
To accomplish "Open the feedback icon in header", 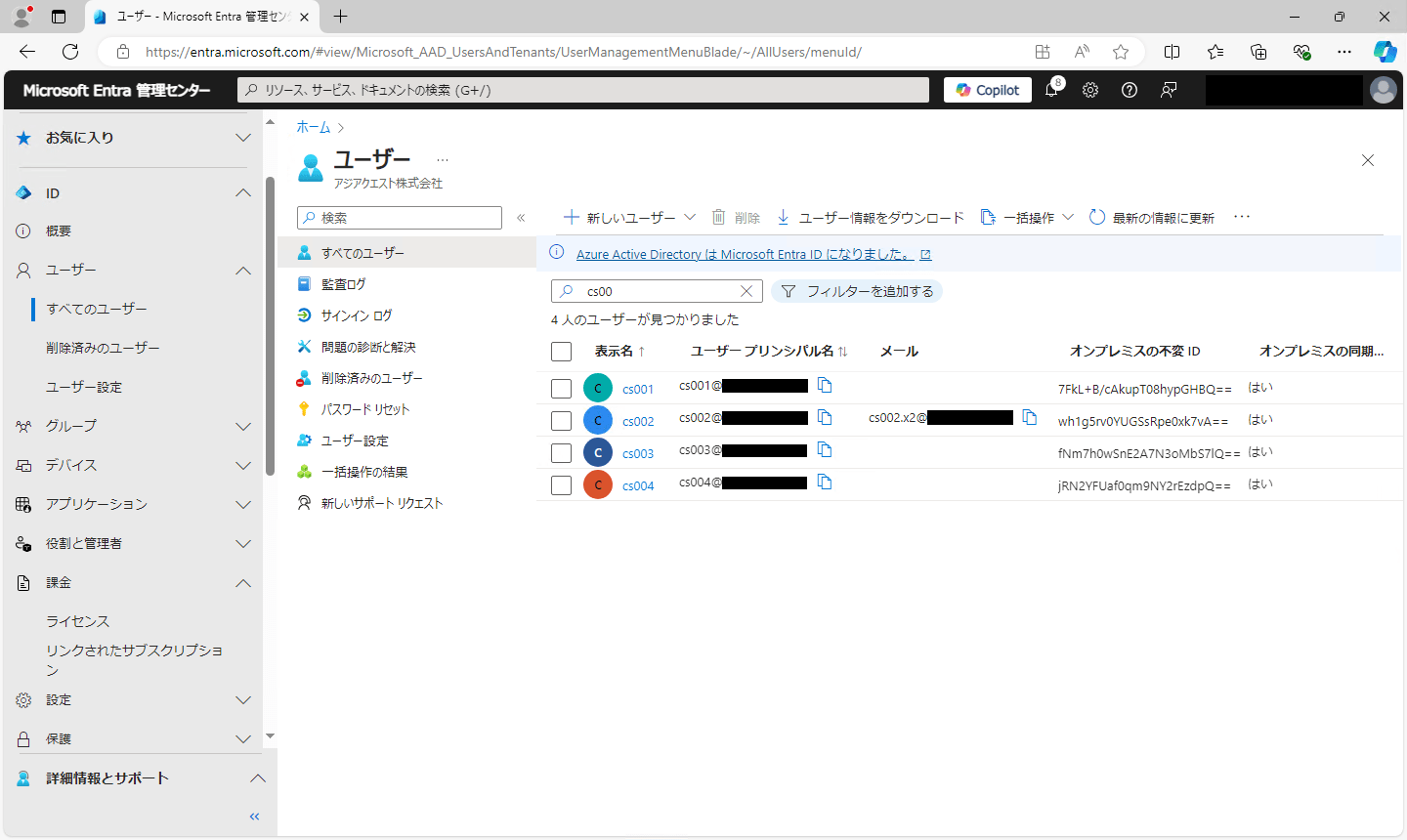I will tap(1169, 90).
